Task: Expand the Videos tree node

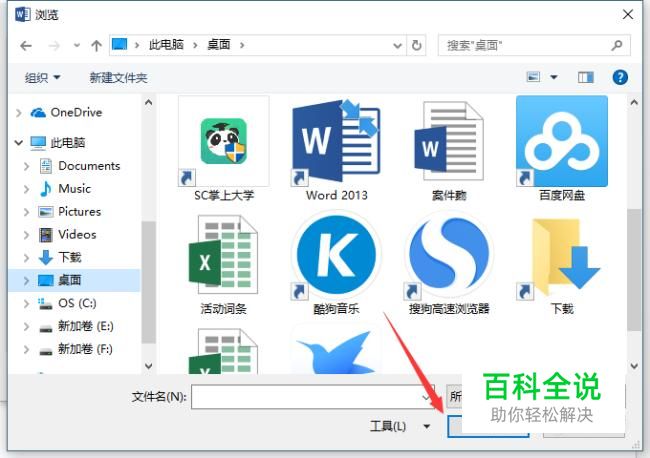Action: click(x=27, y=235)
